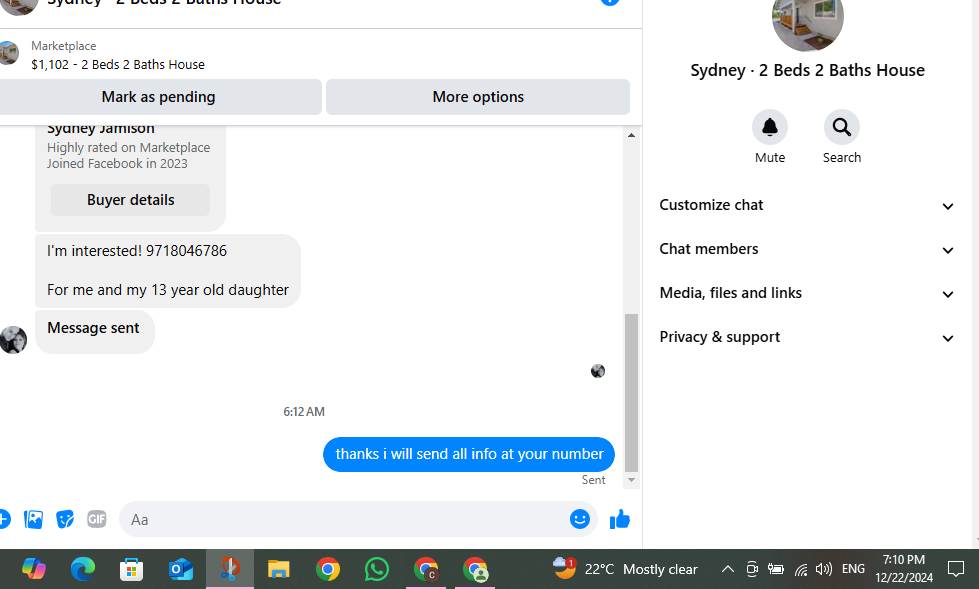979x589 pixels.
Task: Mute the conversation with bell icon
Action: coord(769,127)
